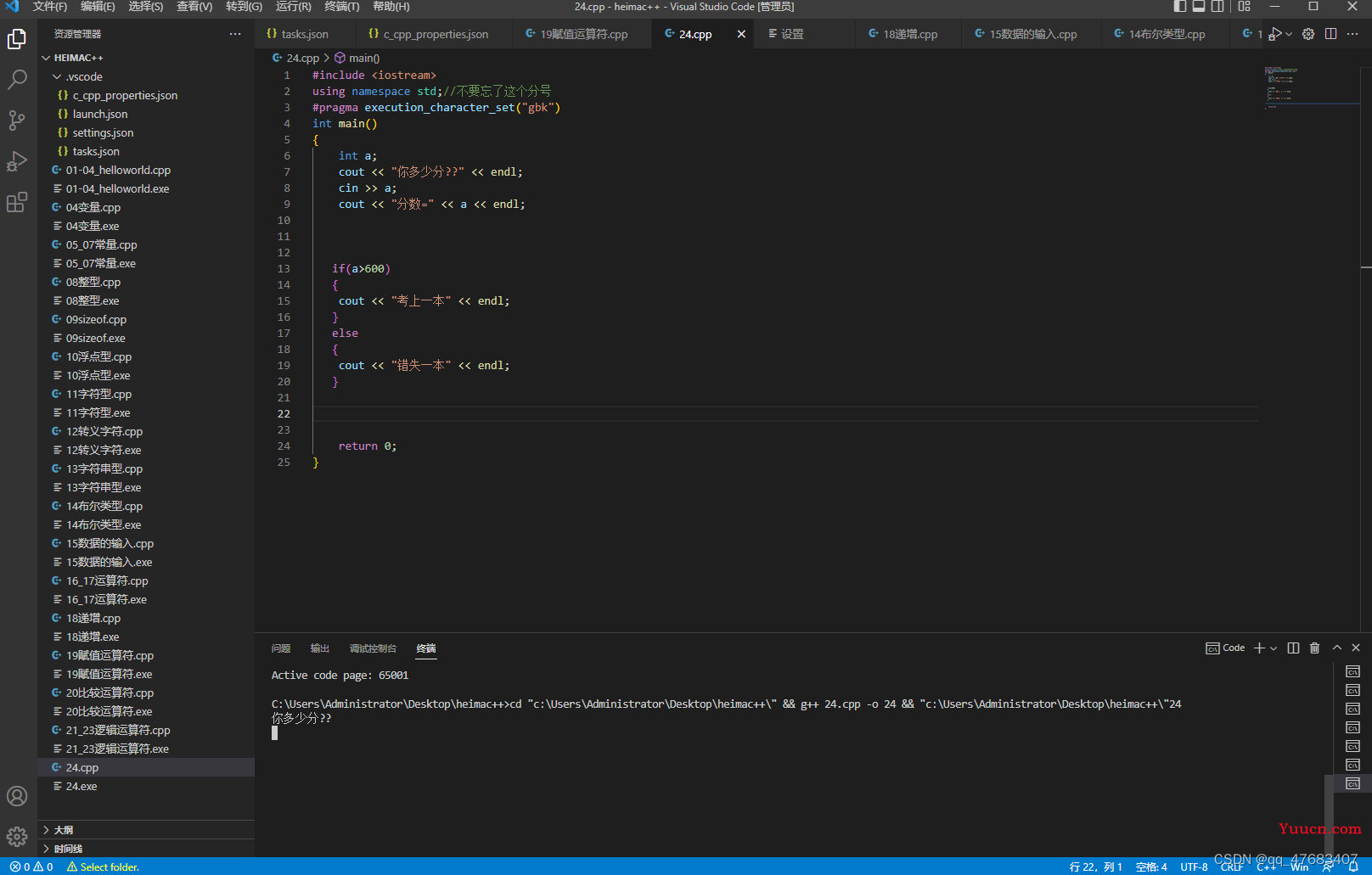Click the editor title gear icon
The width and height of the screenshot is (1372, 875).
click(x=1308, y=34)
